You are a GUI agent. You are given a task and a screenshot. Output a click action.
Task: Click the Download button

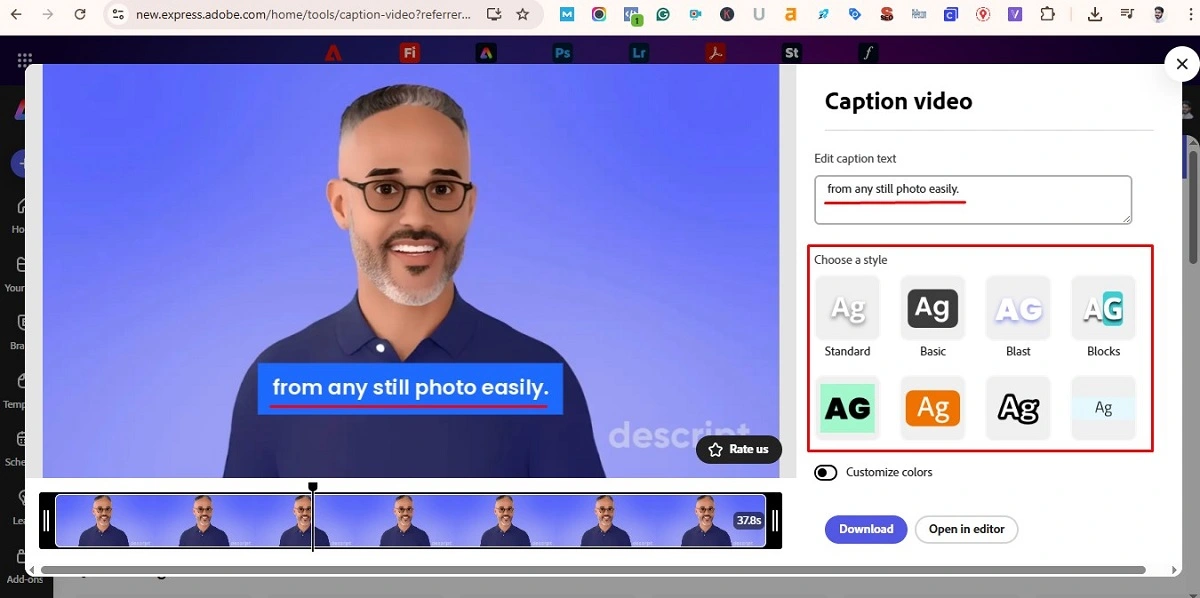pyautogui.click(x=865, y=529)
